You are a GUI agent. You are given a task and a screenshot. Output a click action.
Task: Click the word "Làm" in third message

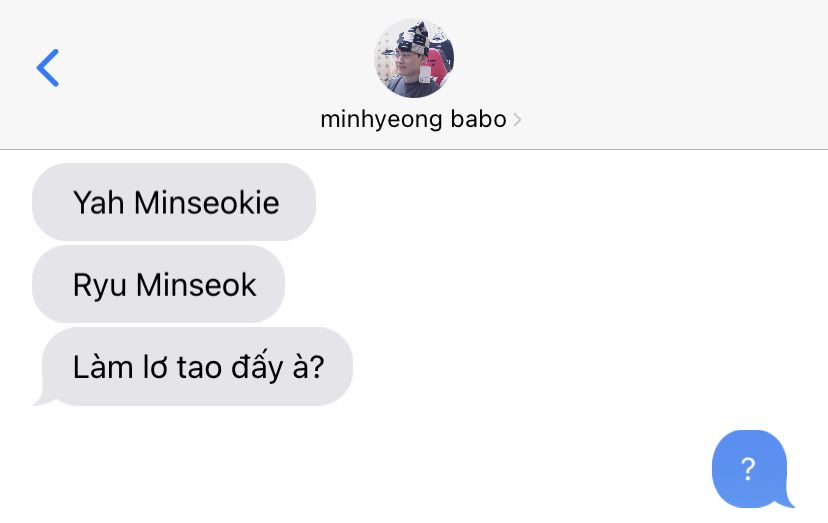coord(103,367)
